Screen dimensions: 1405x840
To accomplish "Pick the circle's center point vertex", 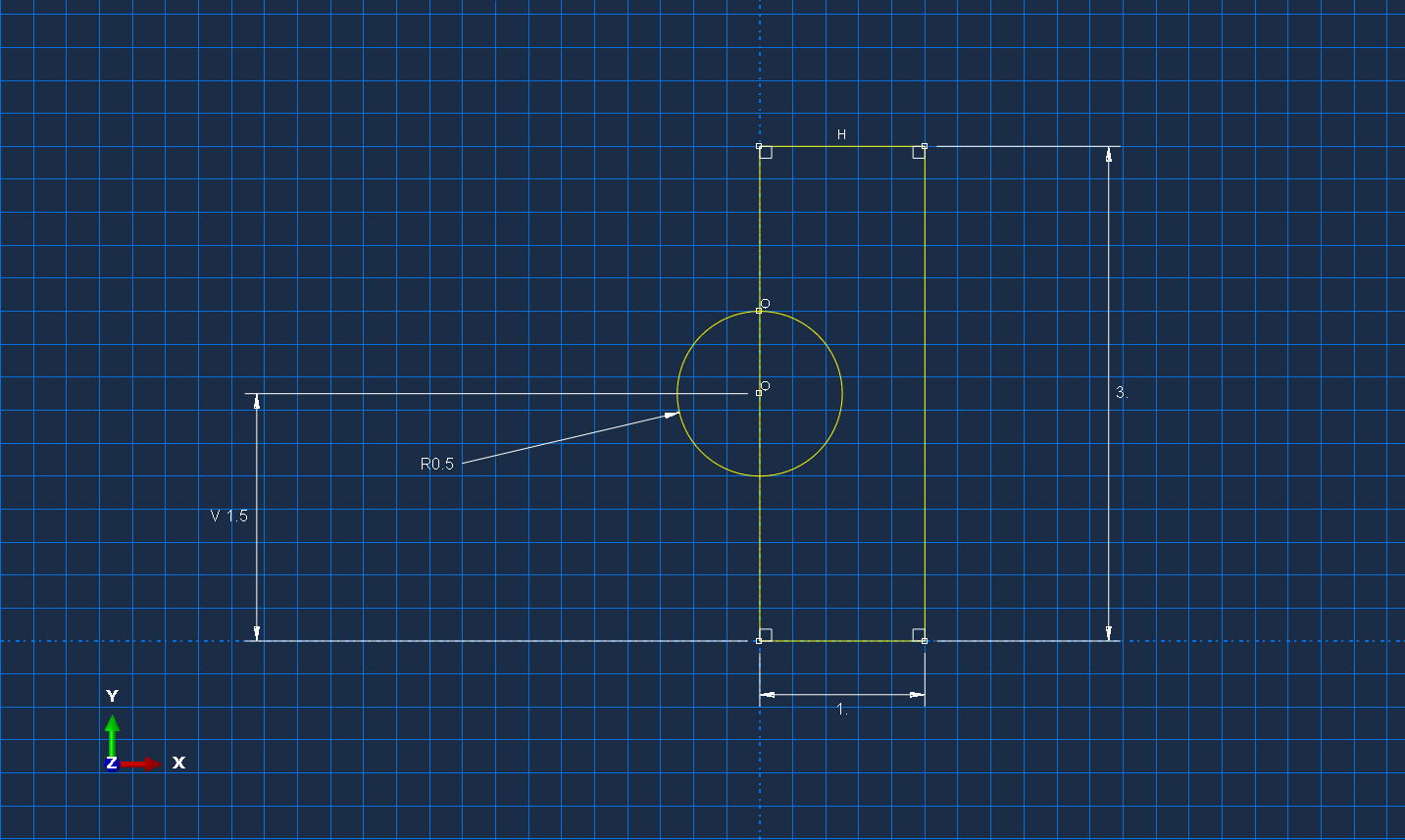I will (759, 393).
